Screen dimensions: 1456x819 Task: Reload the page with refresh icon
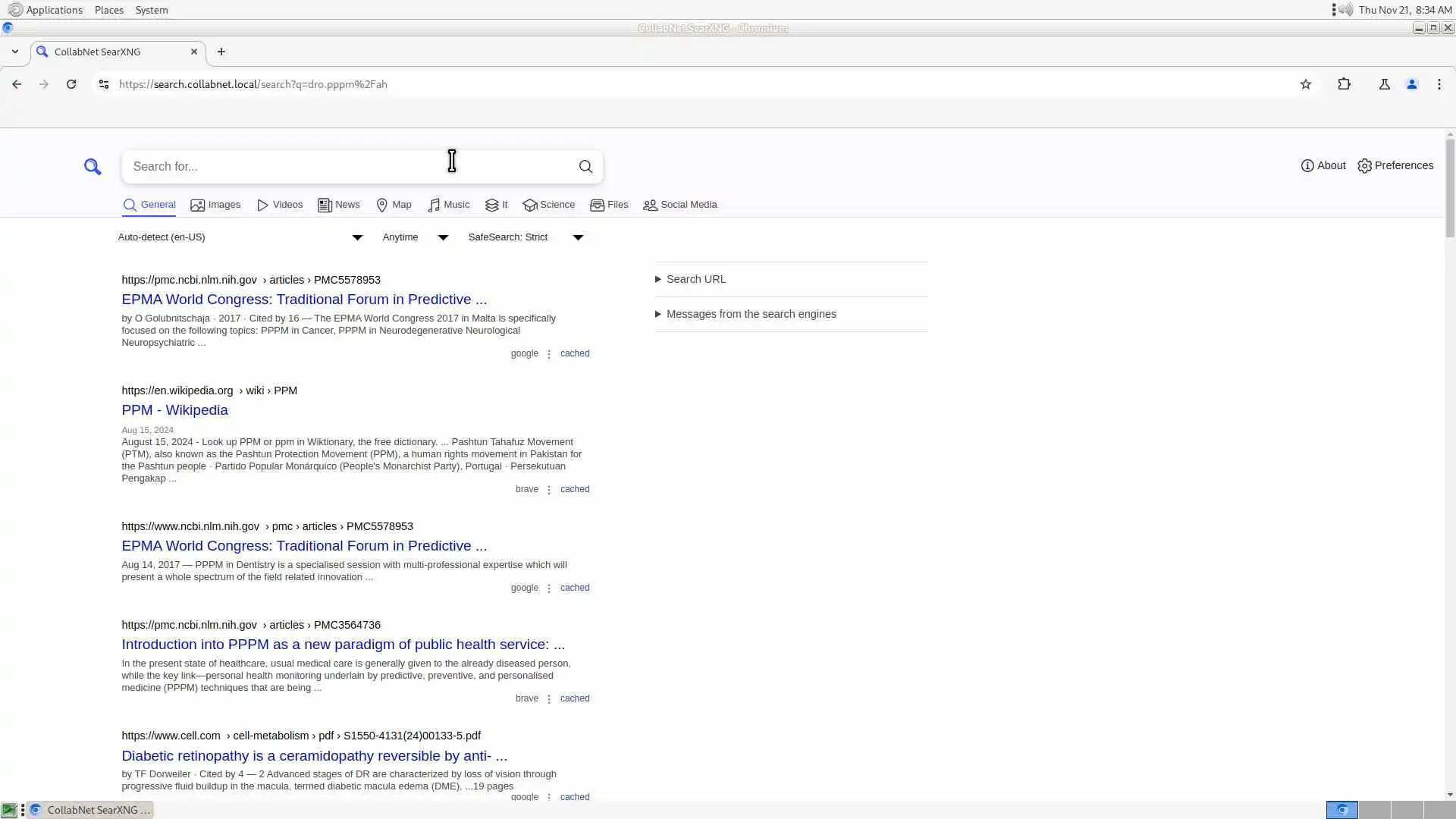tap(71, 84)
